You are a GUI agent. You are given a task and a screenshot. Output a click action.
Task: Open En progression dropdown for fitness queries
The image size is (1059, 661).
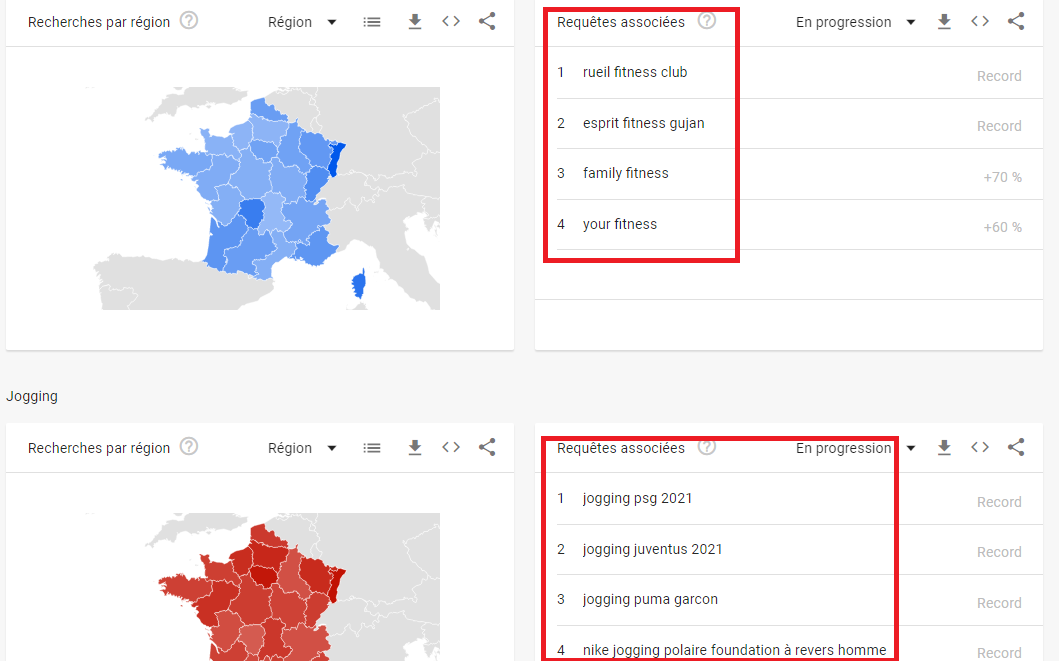[855, 22]
